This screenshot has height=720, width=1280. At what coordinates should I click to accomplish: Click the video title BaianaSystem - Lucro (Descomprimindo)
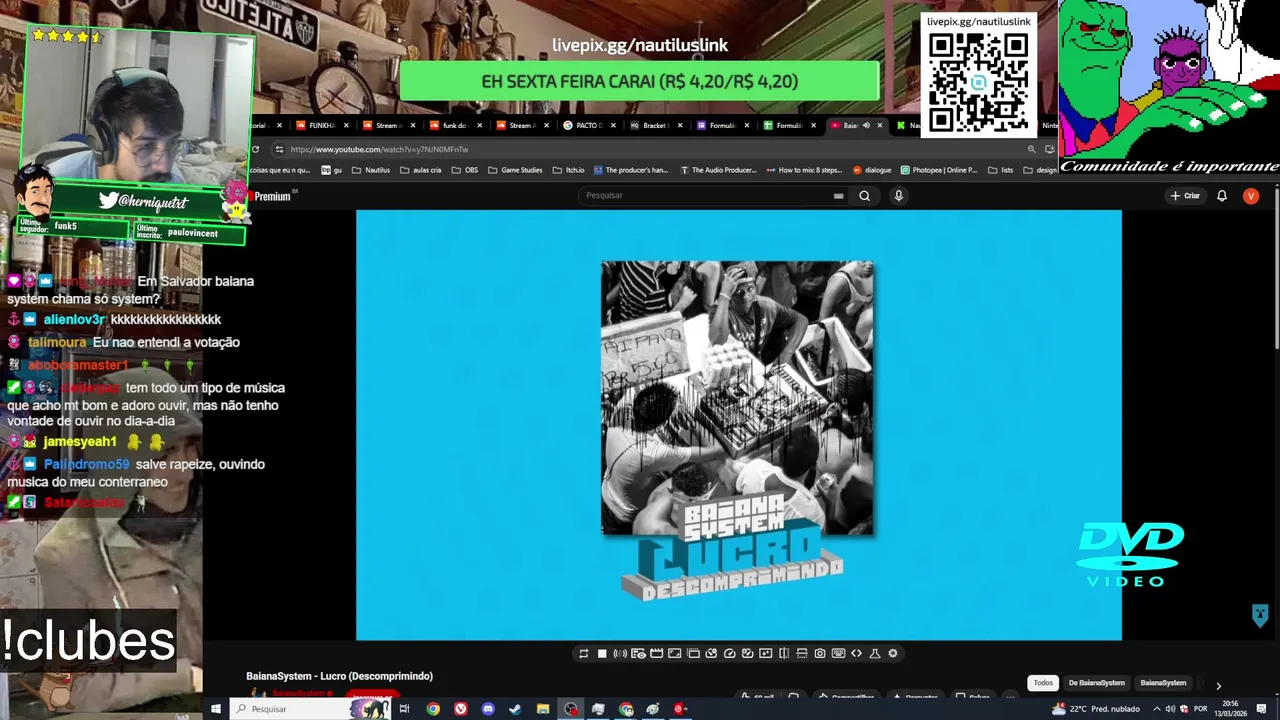coord(339,677)
